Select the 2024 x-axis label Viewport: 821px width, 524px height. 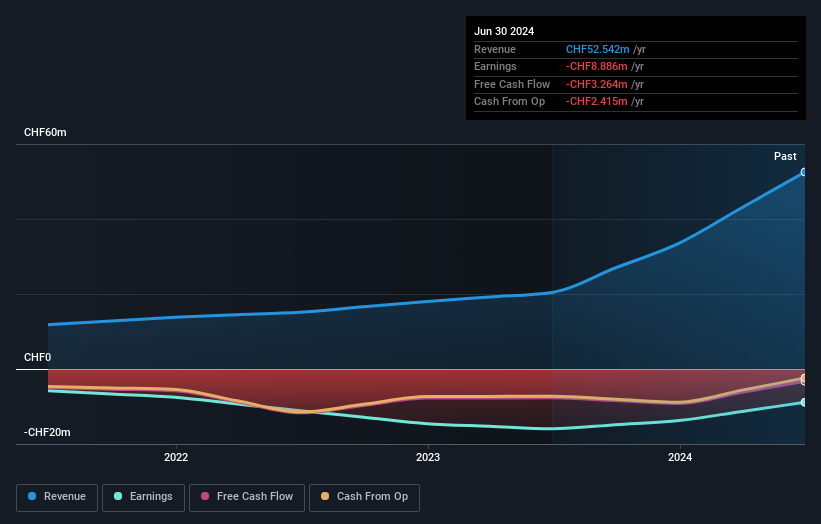tap(680, 458)
